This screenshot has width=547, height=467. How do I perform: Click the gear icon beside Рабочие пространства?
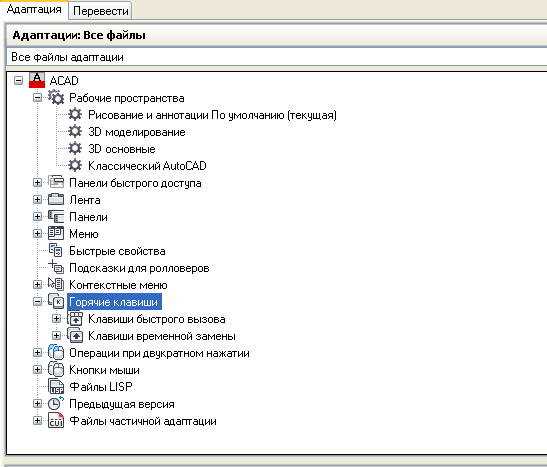[x=56, y=97]
